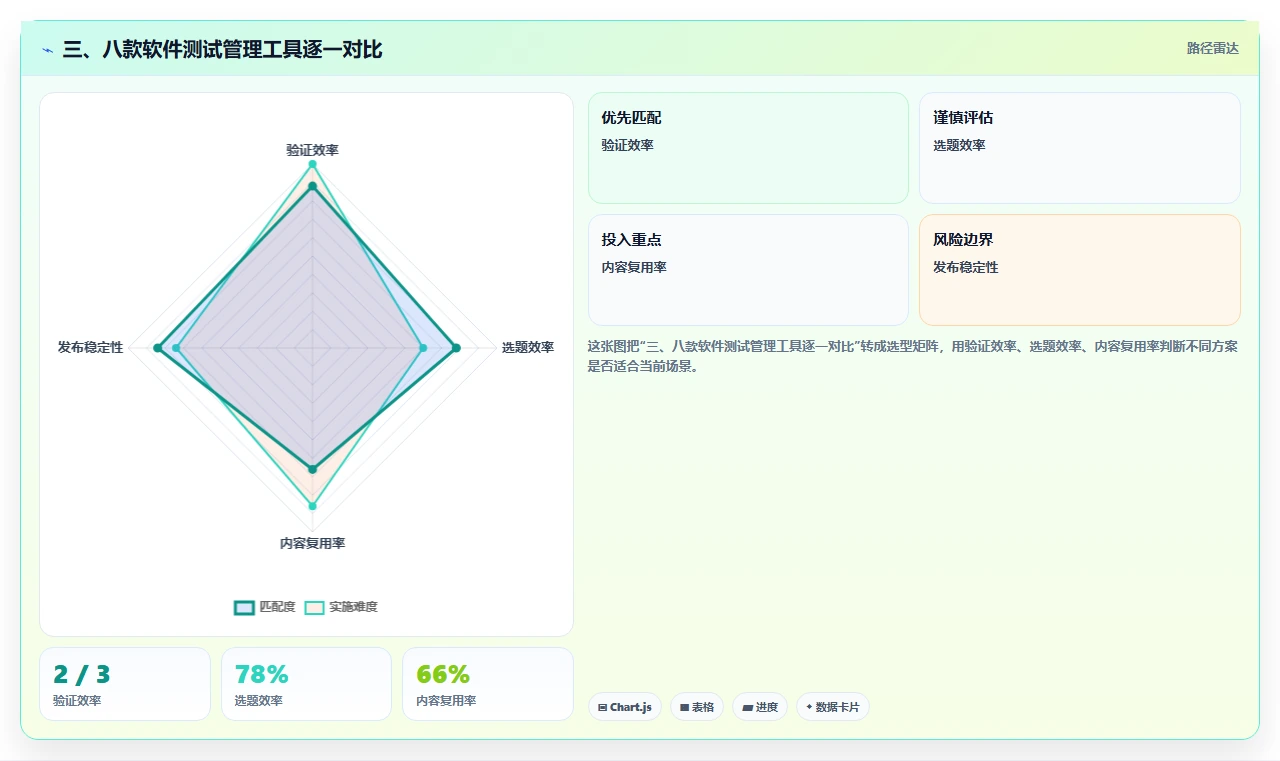Click the 匹配度 point on 内容复用率 axis

pos(312,469)
